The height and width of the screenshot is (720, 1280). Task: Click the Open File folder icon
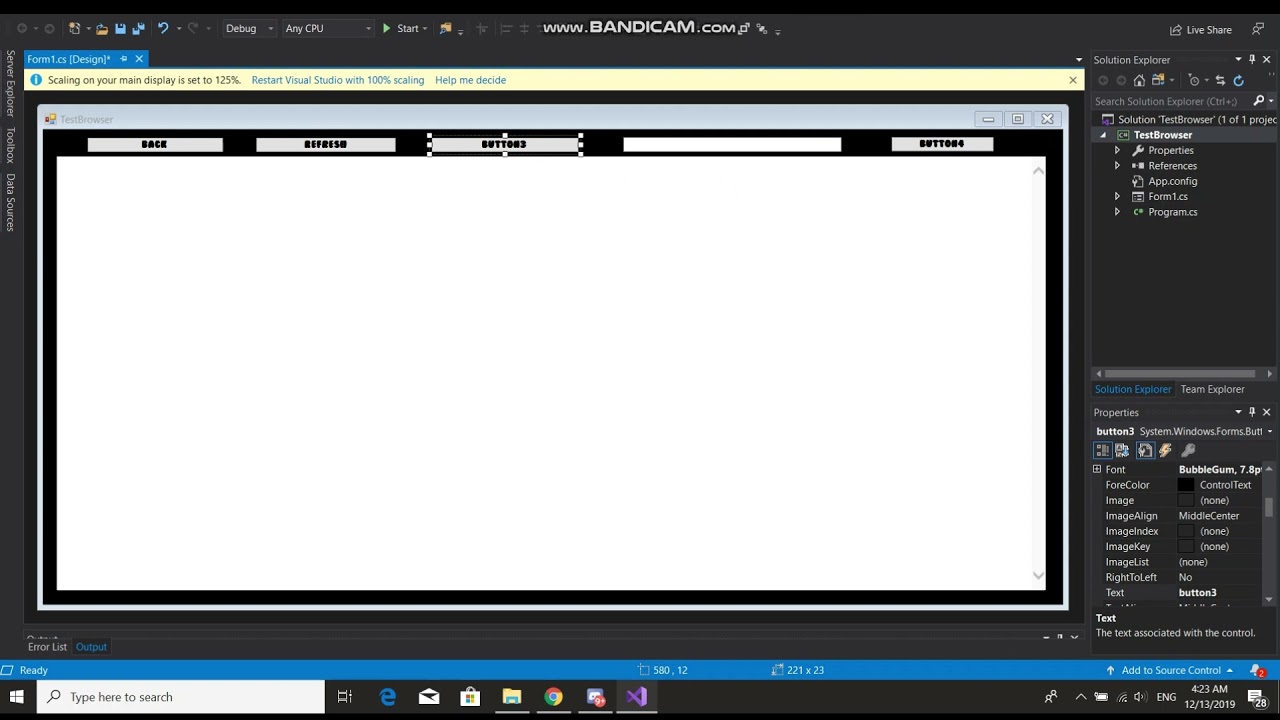click(102, 29)
